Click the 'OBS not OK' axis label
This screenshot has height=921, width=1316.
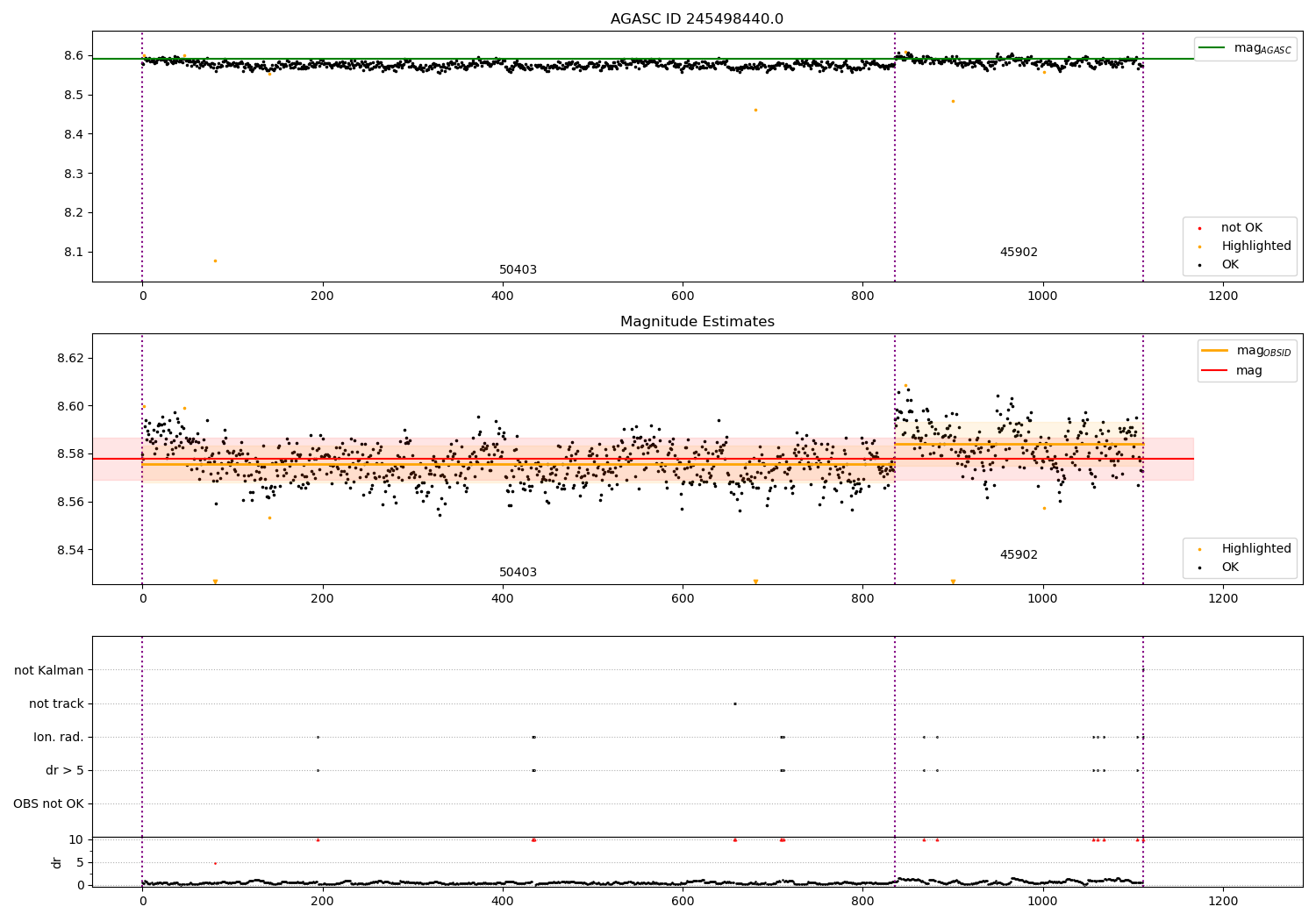[49, 804]
